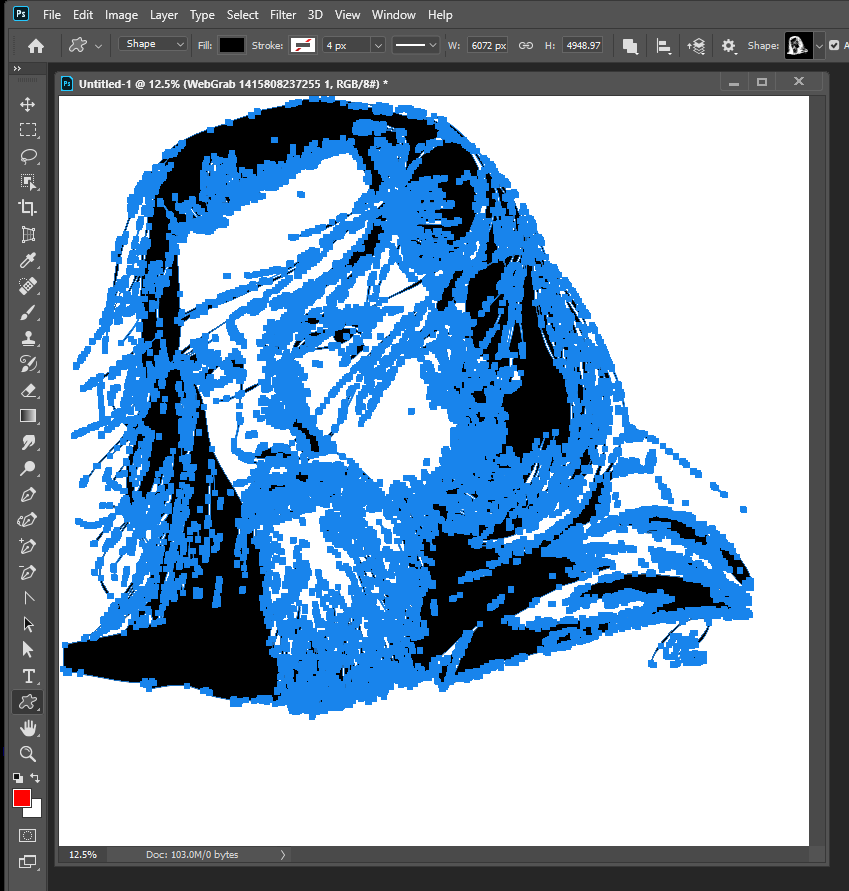Link the width and height proportions
Screen dimensions: 849x891
click(526, 45)
